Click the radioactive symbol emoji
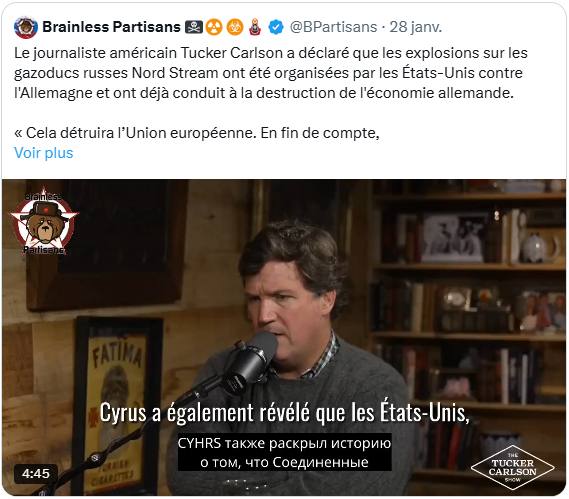Viewport: 569px width, 499px height. pyautogui.click(x=214, y=27)
